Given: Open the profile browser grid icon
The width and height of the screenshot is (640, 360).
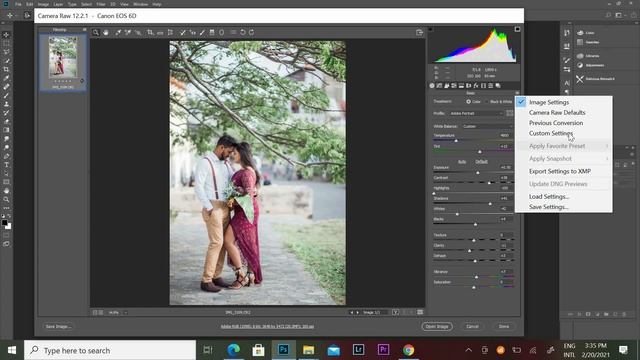Looking at the screenshot, I should (x=510, y=113).
